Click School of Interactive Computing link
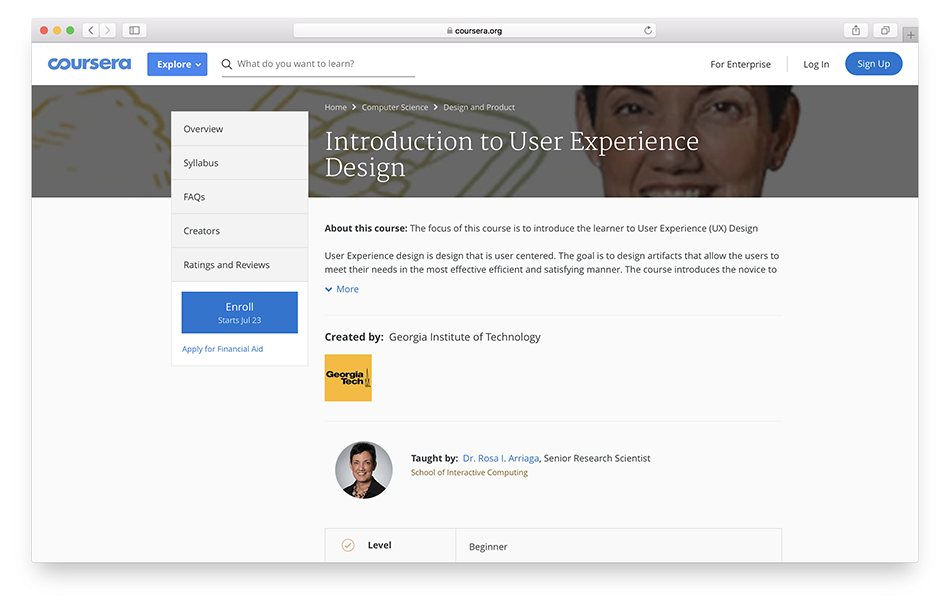Viewport: 950px width, 612px height. pos(469,473)
